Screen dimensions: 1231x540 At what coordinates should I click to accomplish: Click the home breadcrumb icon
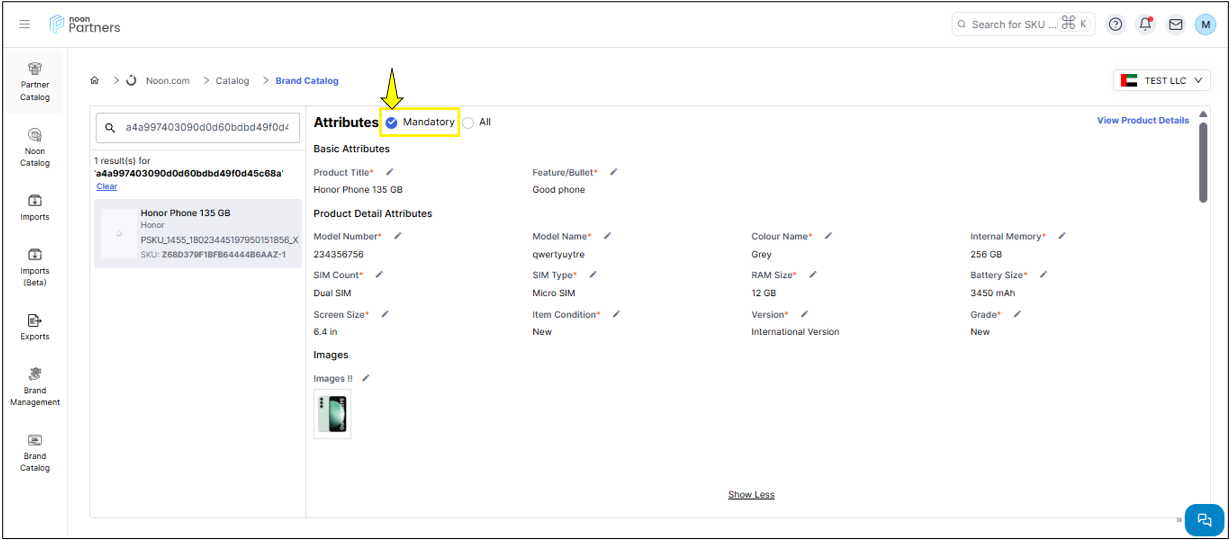95,81
